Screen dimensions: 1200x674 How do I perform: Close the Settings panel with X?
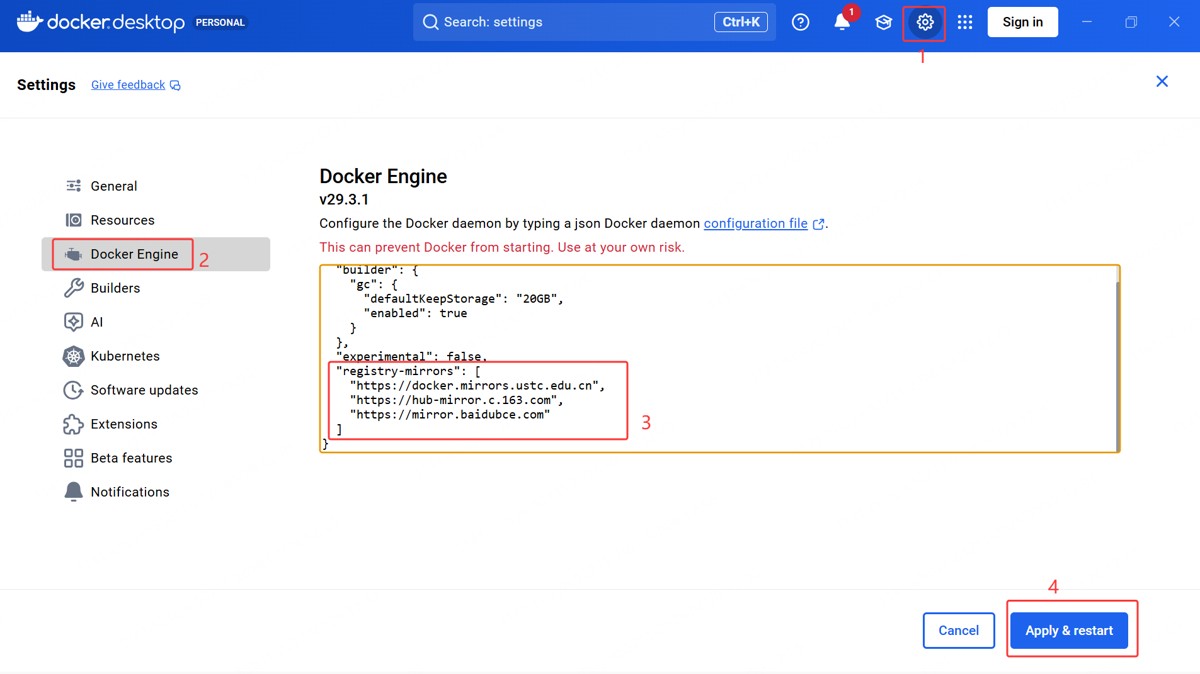(x=1162, y=82)
